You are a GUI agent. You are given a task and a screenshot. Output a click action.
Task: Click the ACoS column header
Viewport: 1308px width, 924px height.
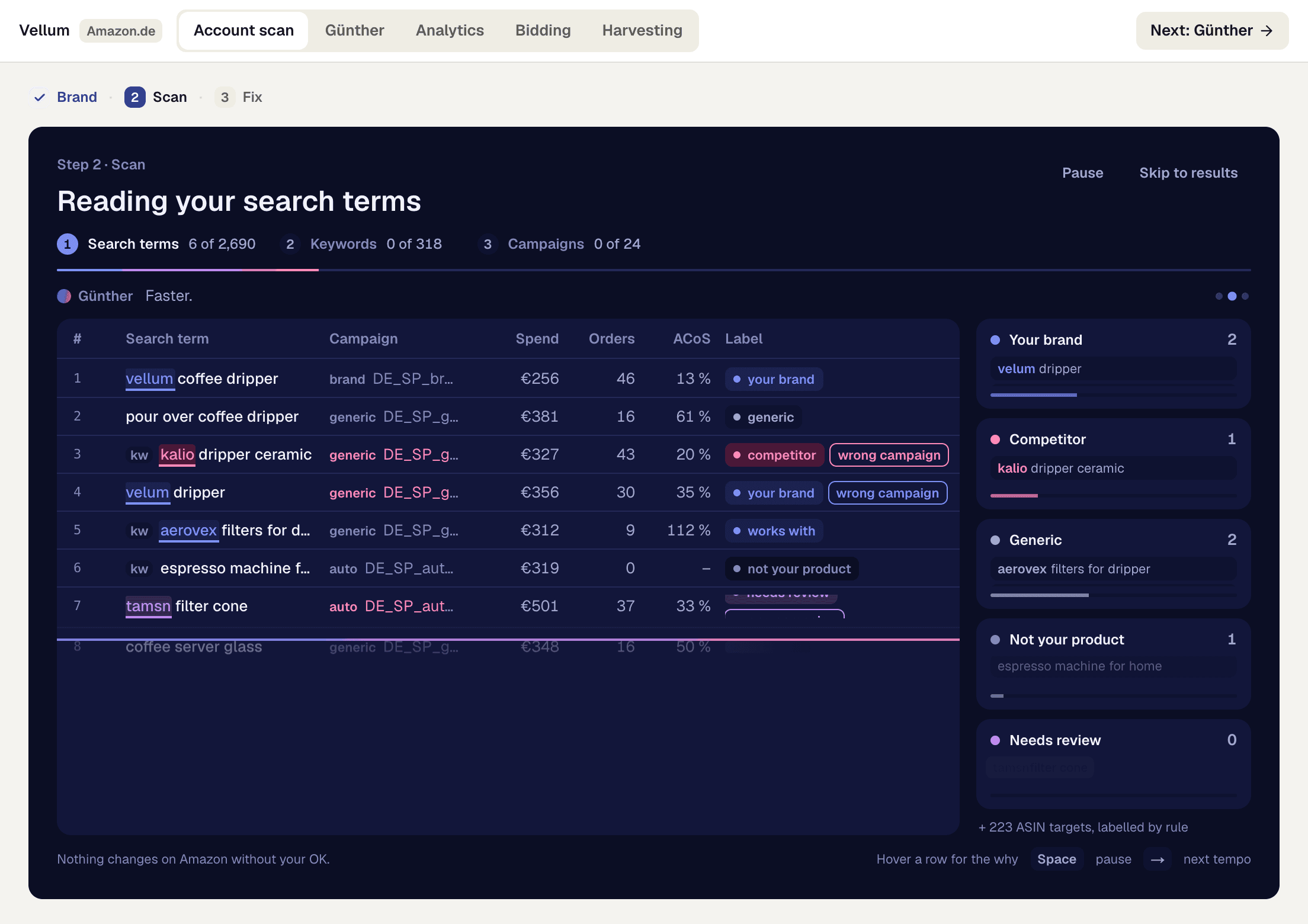coord(691,339)
